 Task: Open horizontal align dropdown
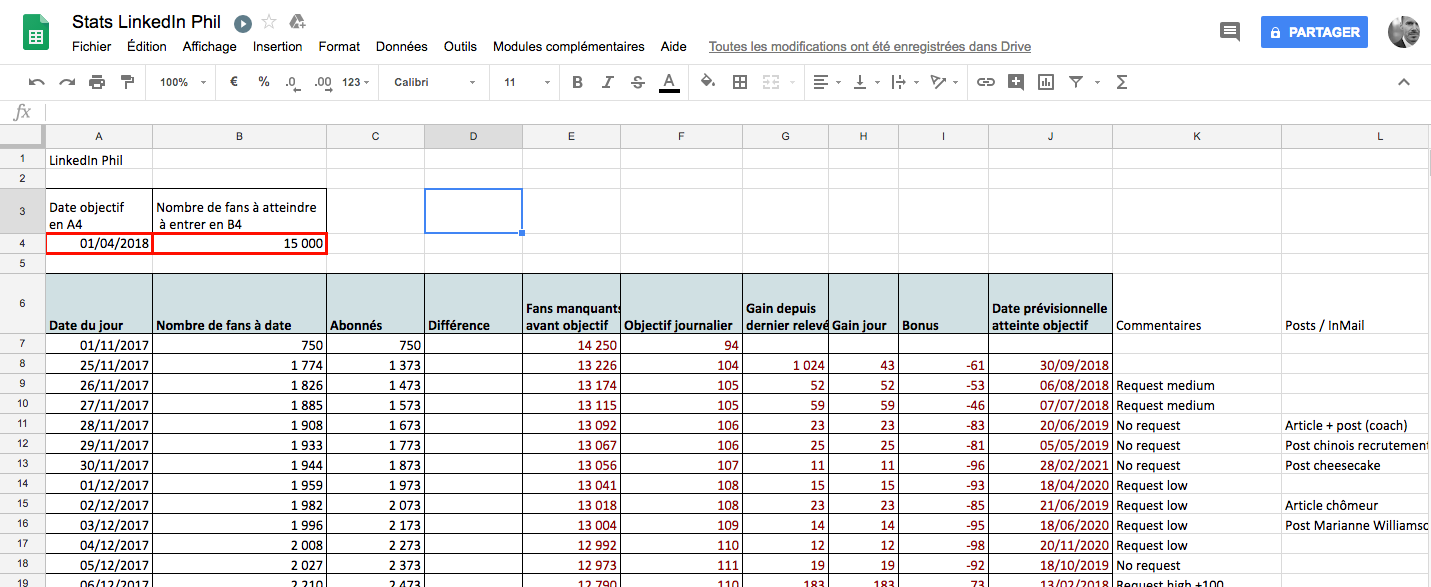pos(826,82)
